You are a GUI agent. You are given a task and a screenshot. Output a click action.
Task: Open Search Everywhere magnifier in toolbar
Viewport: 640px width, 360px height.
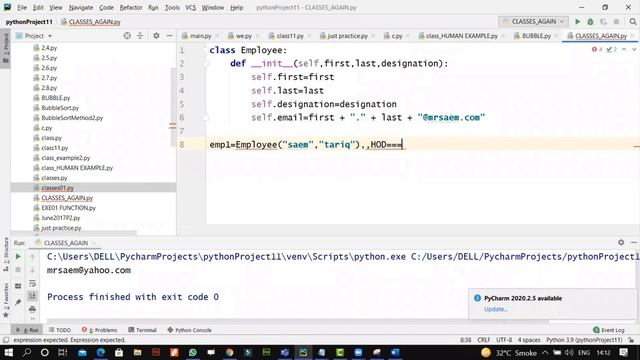(x=633, y=22)
